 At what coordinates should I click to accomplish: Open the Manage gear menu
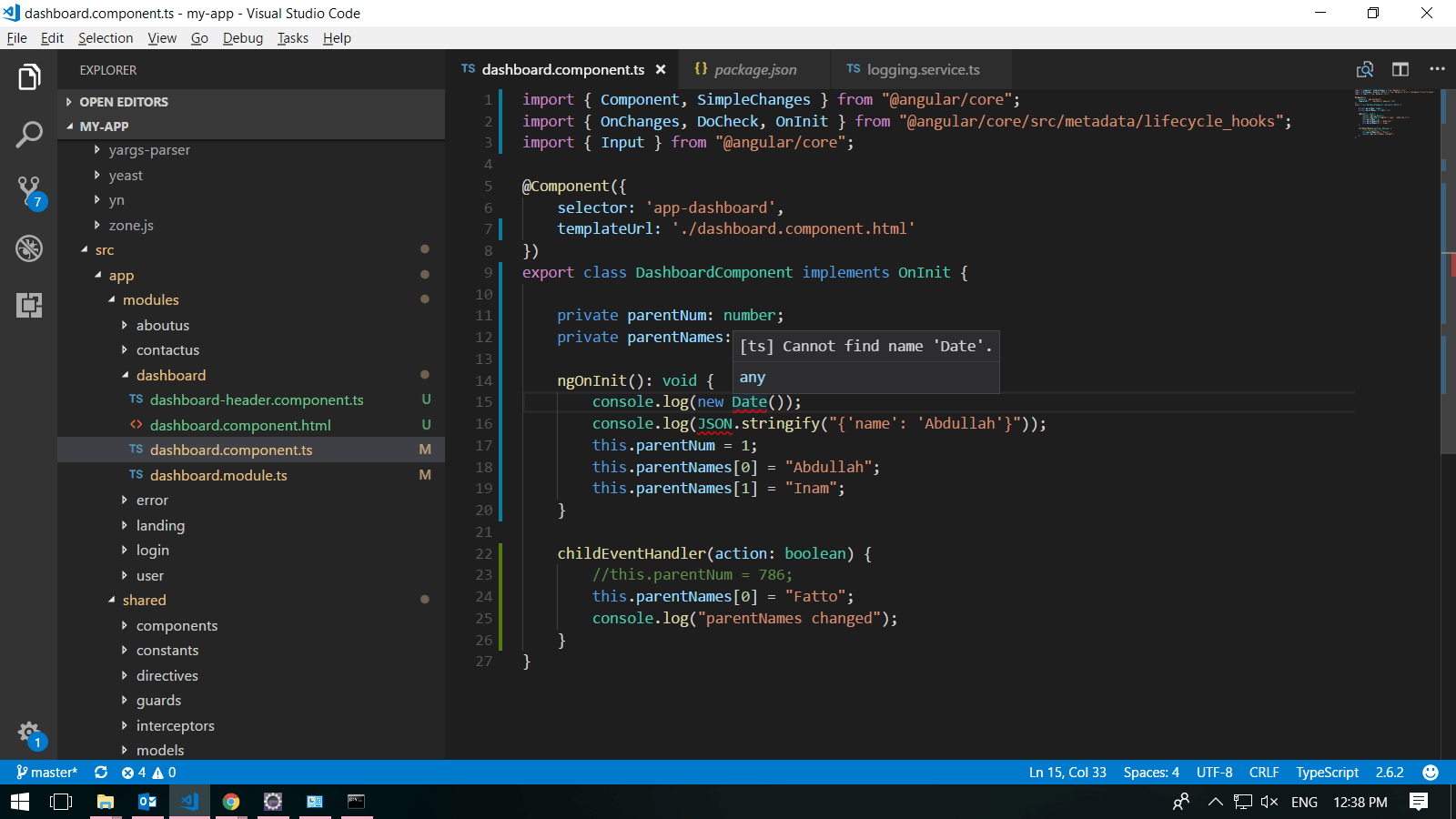[29, 733]
